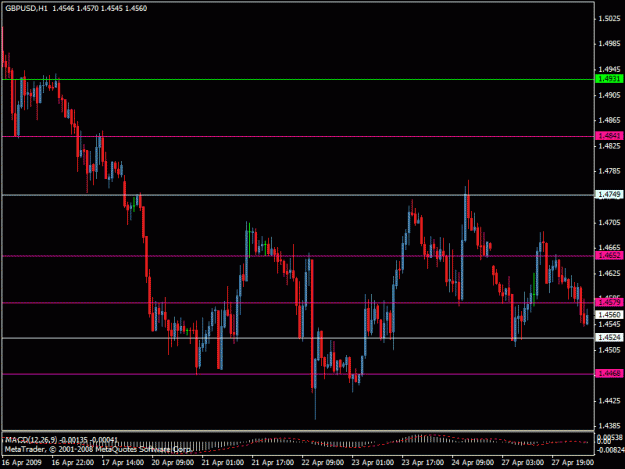
Task: Click the 24 Apr 09:00 time label
Action: [472, 463]
